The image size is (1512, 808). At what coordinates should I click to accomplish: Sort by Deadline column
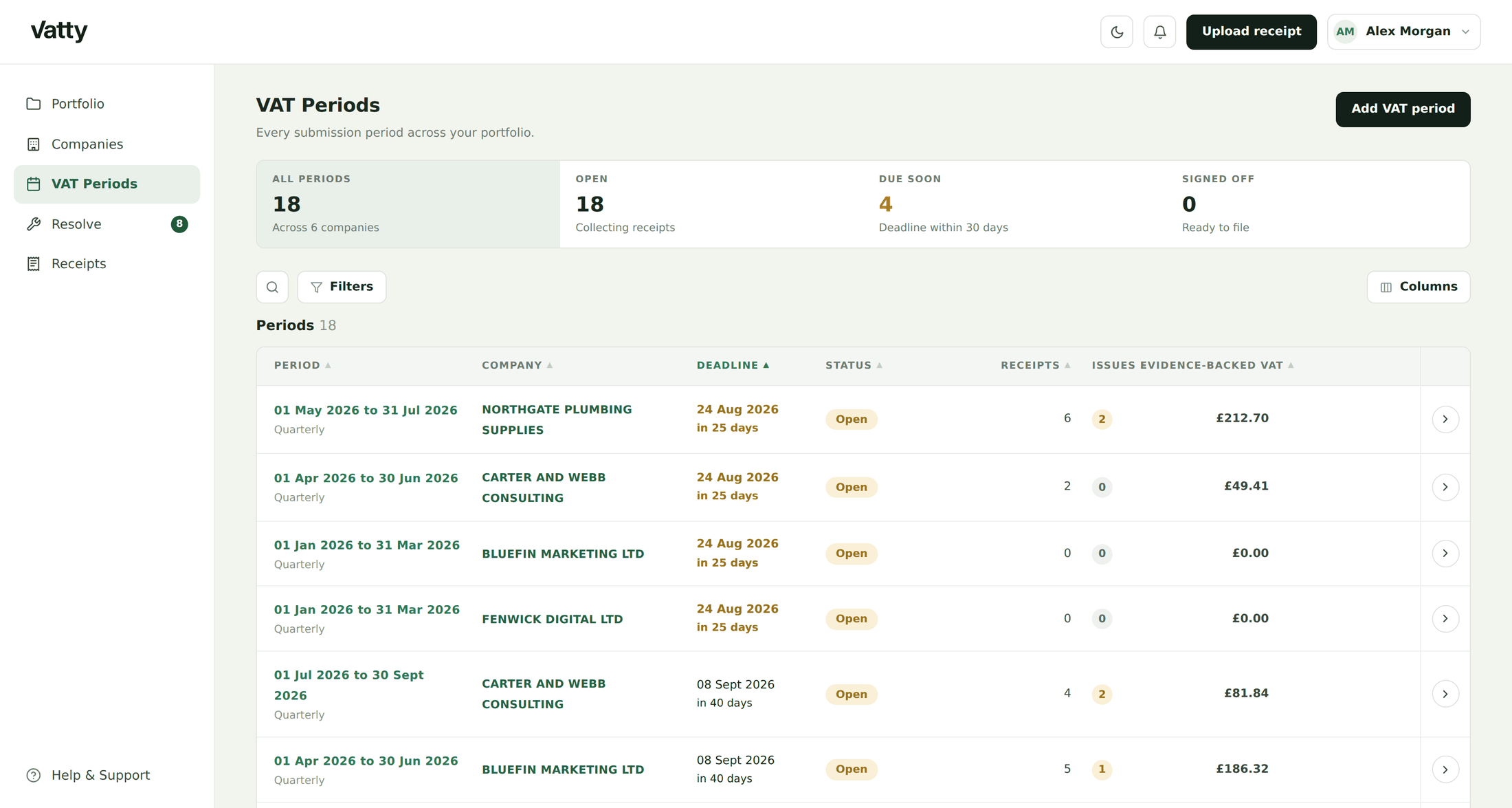[x=733, y=366]
